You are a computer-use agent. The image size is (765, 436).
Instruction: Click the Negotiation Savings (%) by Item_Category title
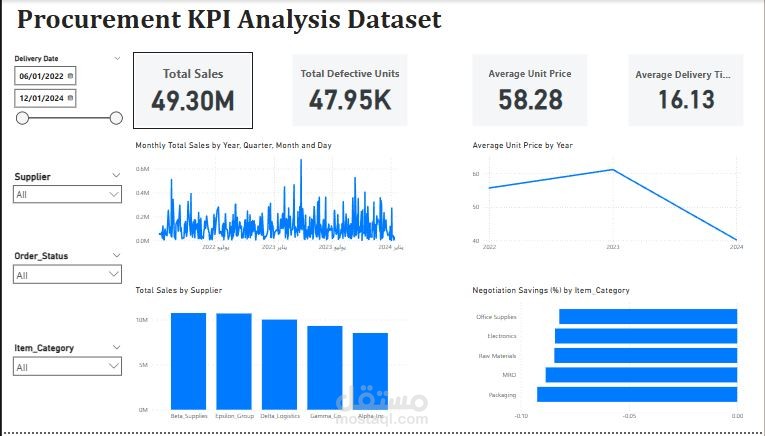[551, 290]
